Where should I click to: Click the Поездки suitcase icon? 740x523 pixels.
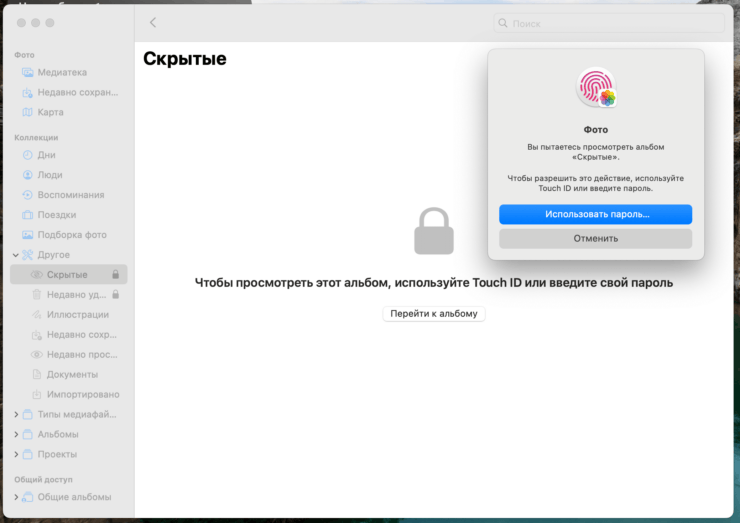[x=28, y=215]
